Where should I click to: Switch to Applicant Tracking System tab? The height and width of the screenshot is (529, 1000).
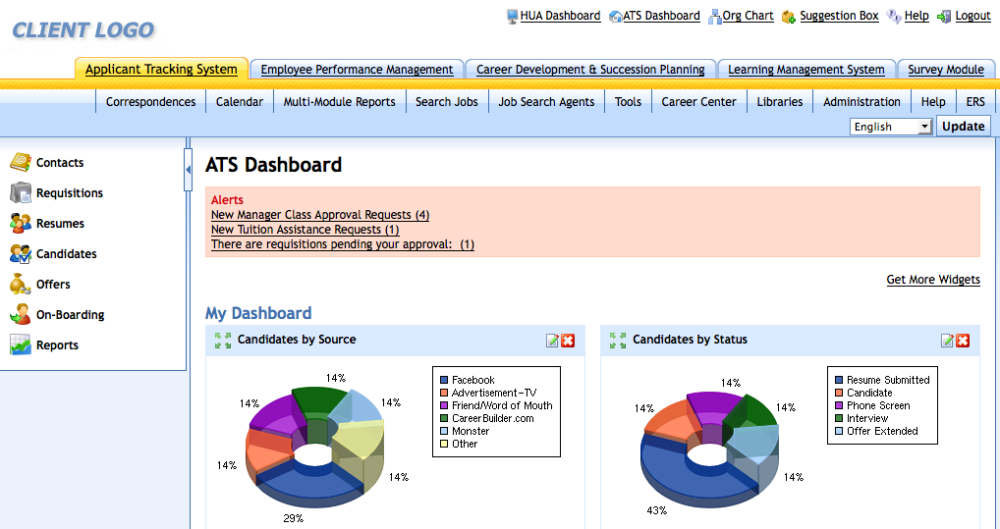[161, 69]
